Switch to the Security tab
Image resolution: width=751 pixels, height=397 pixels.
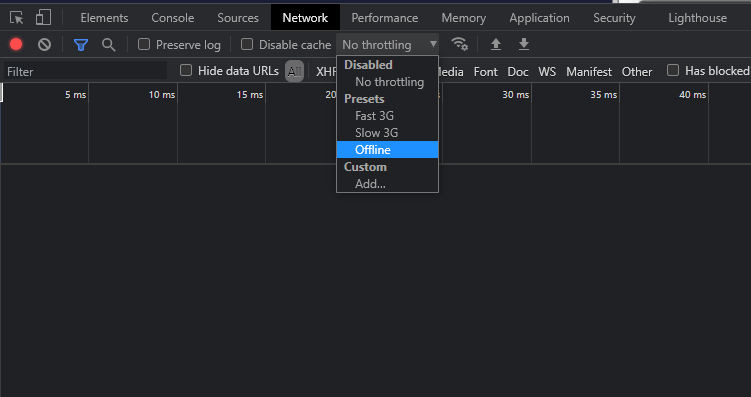(x=614, y=18)
